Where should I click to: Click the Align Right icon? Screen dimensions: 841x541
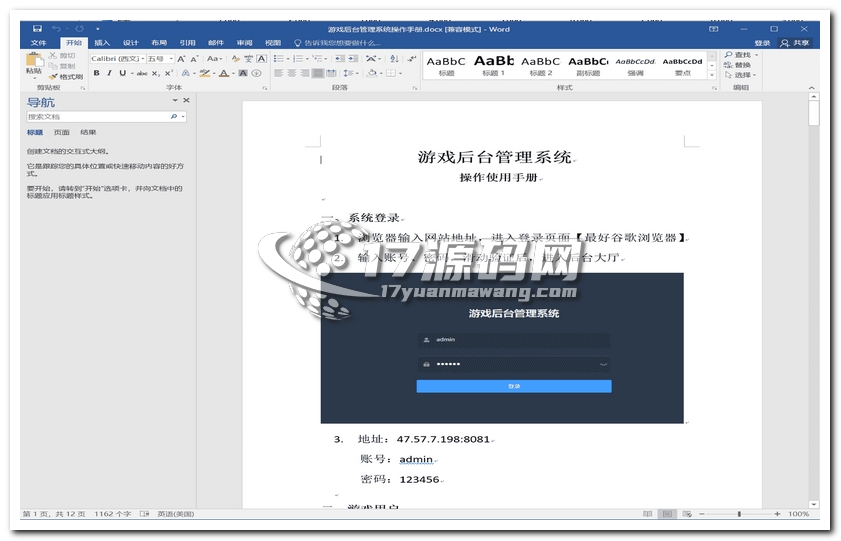[305, 73]
